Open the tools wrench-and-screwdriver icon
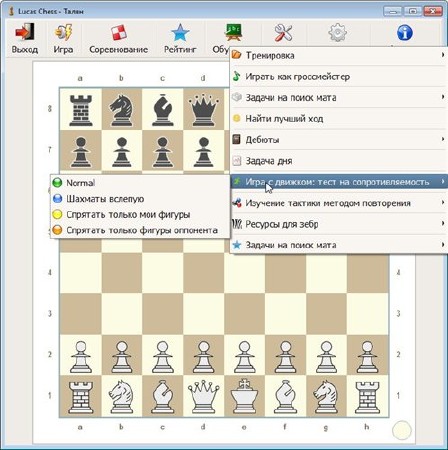The height and width of the screenshot is (450, 448). [283, 33]
